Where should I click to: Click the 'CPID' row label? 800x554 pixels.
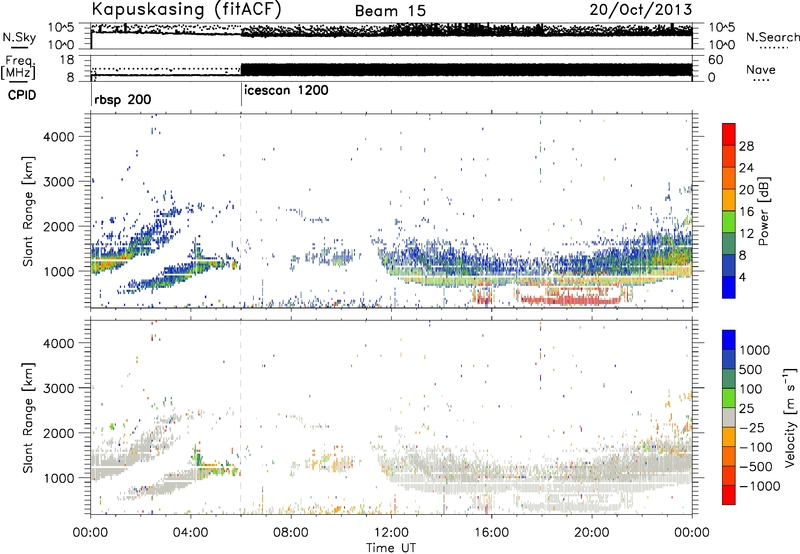pos(22,95)
